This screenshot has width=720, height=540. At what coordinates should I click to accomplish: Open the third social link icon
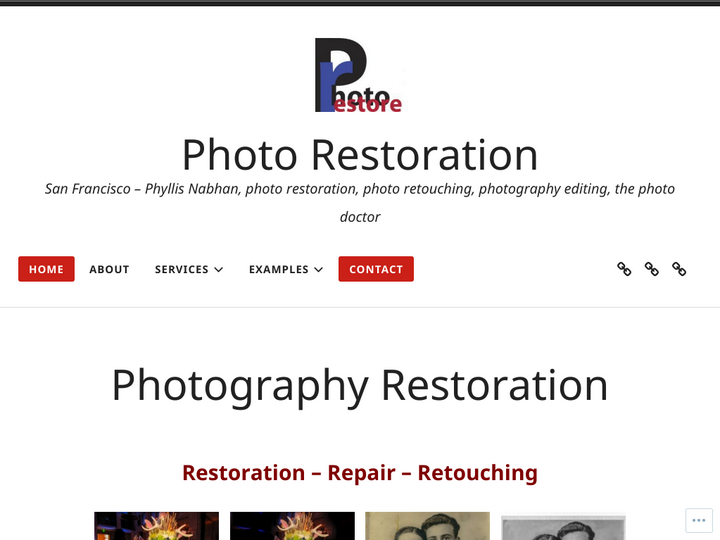coord(679,269)
